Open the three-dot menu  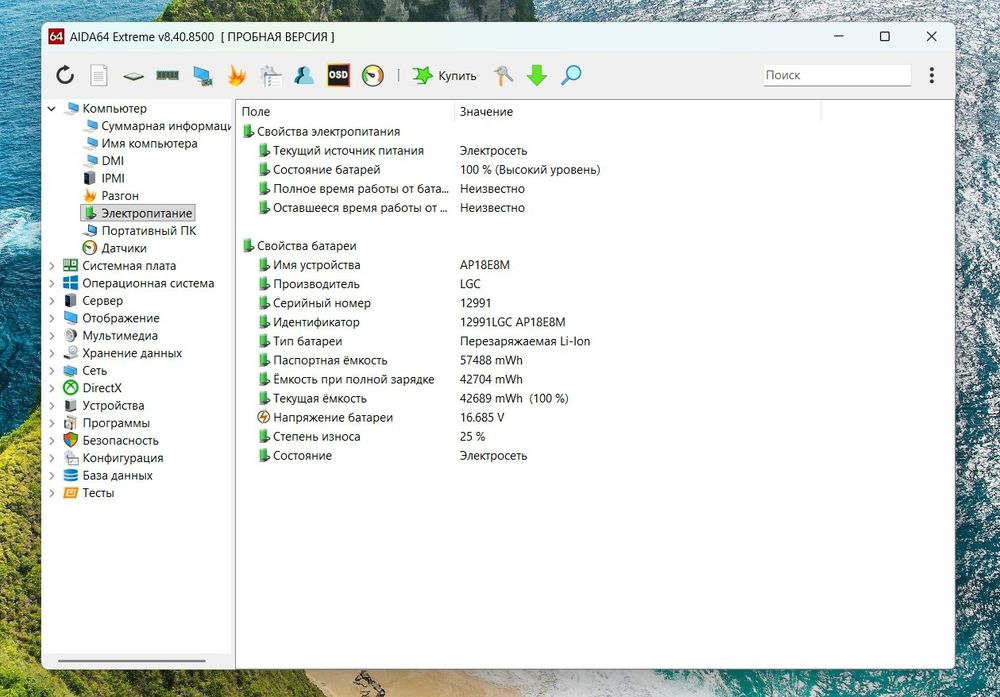tap(932, 75)
